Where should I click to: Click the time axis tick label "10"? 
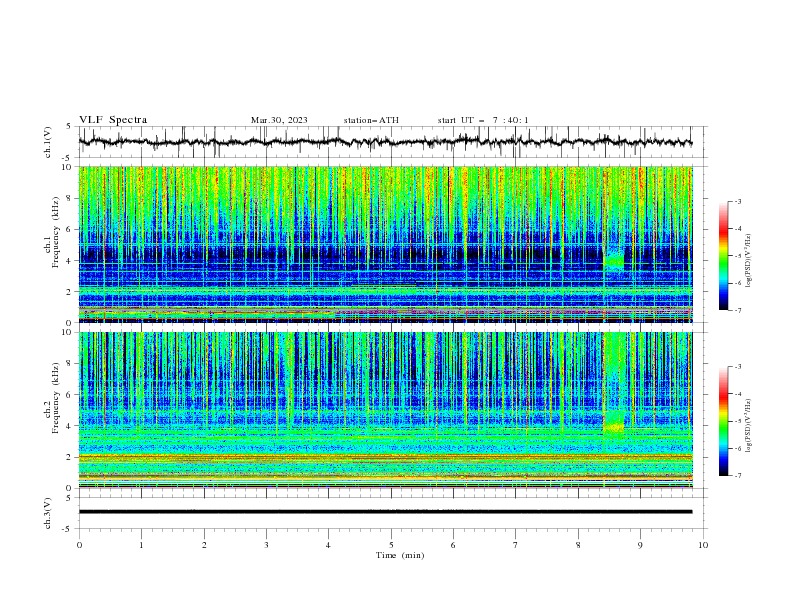click(703, 545)
